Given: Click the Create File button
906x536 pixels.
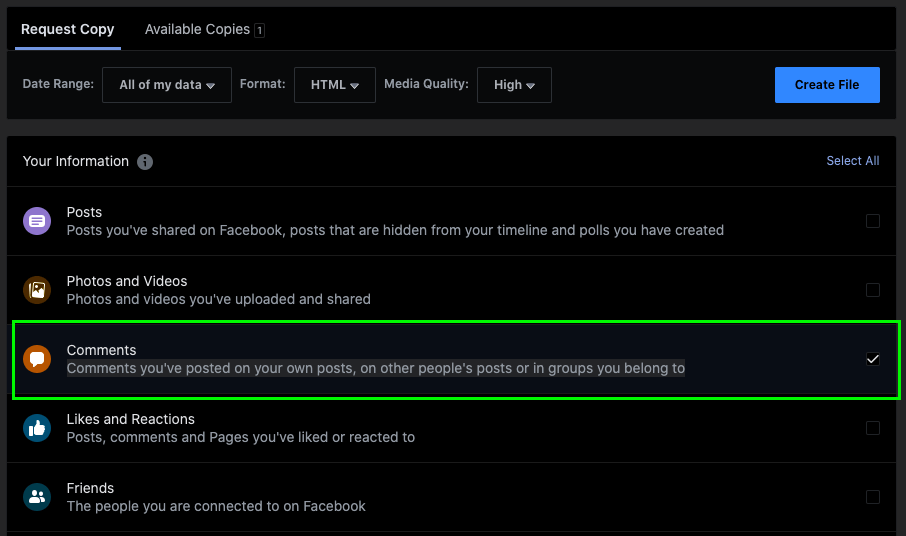Looking at the screenshot, I should pos(827,85).
